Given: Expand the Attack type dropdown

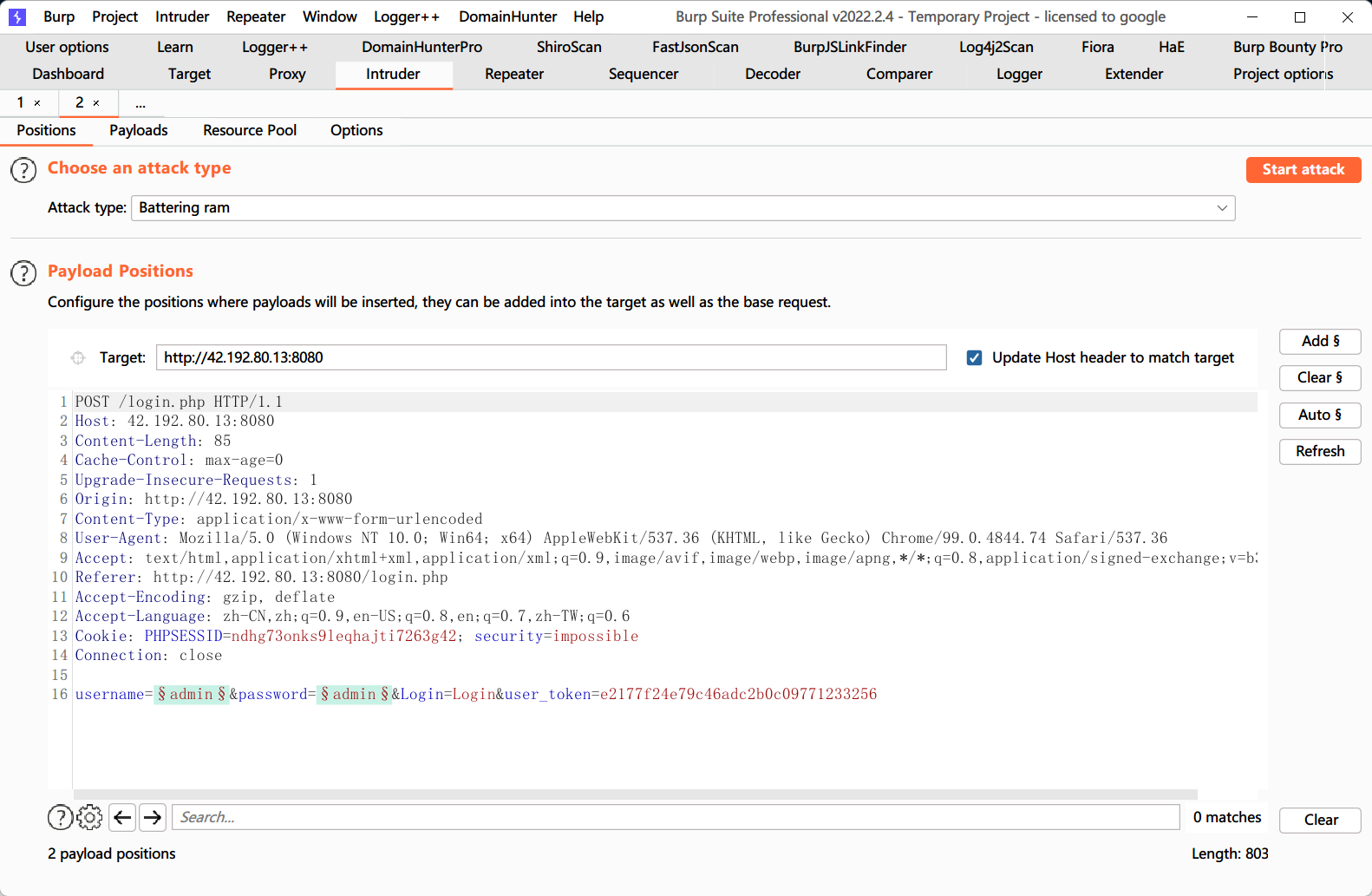Looking at the screenshot, I should click(x=1221, y=208).
